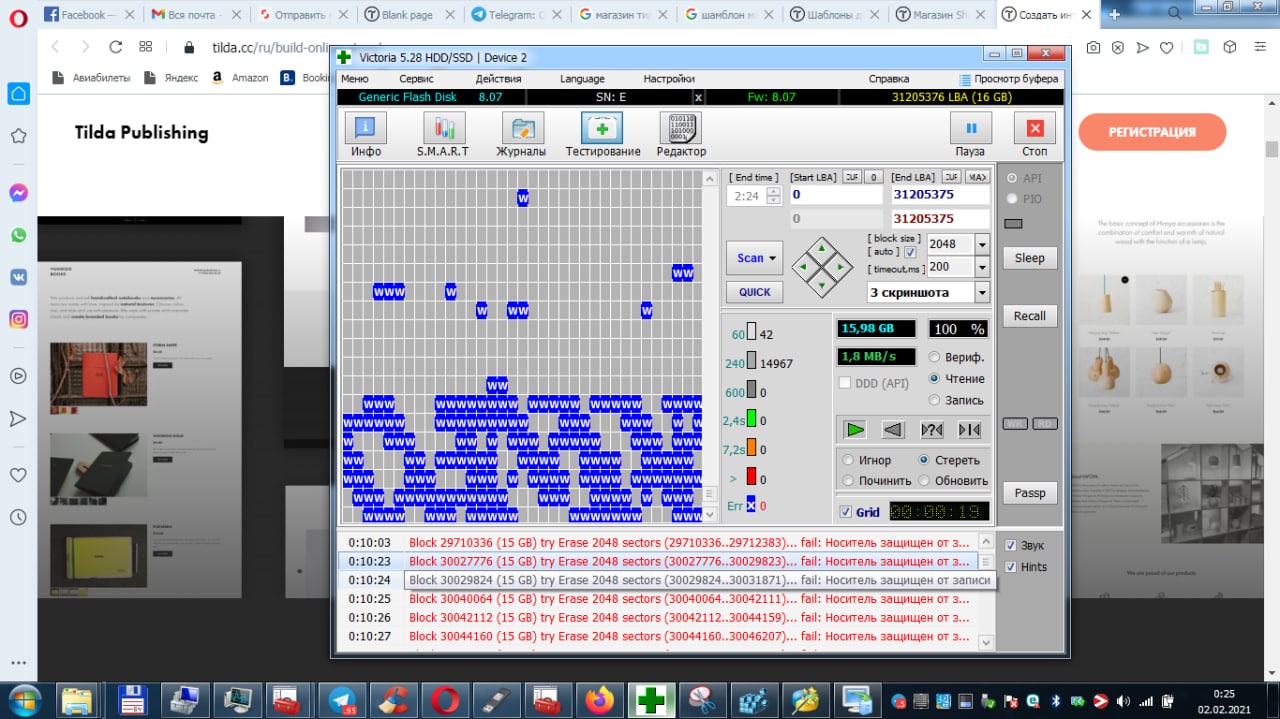This screenshot has height=719, width=1280.
Task: Select the Чтение read mode
Action: point(957,379)
